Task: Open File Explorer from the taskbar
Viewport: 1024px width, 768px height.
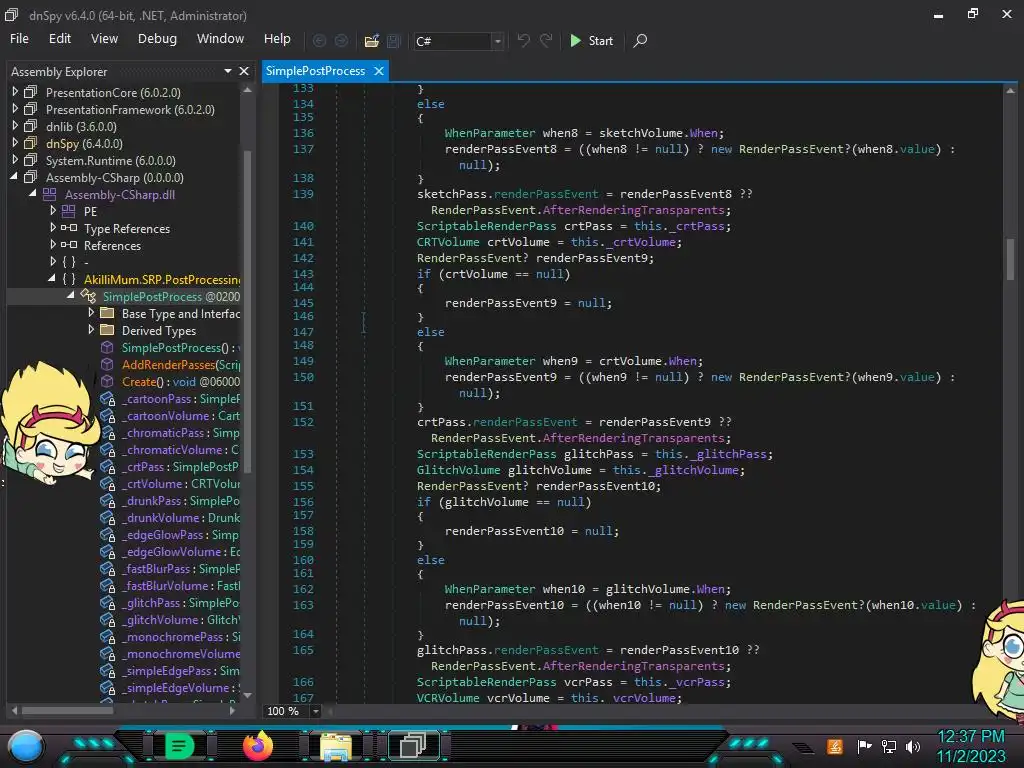Action: tap(336, 746)
